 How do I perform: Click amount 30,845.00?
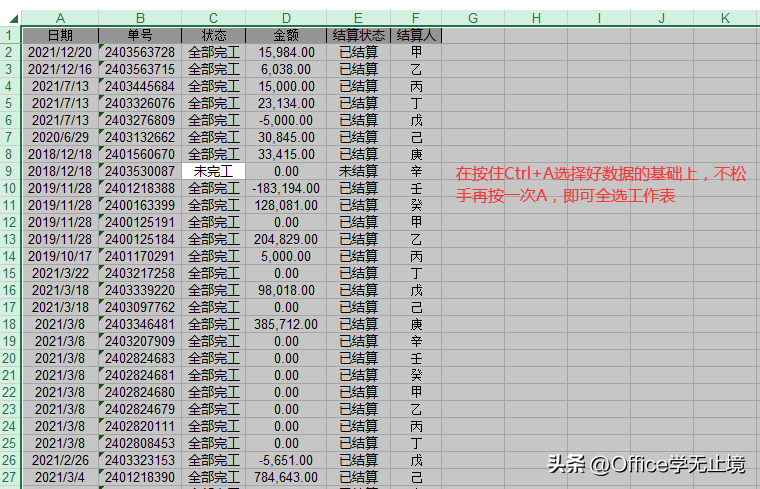coord(286,138)
